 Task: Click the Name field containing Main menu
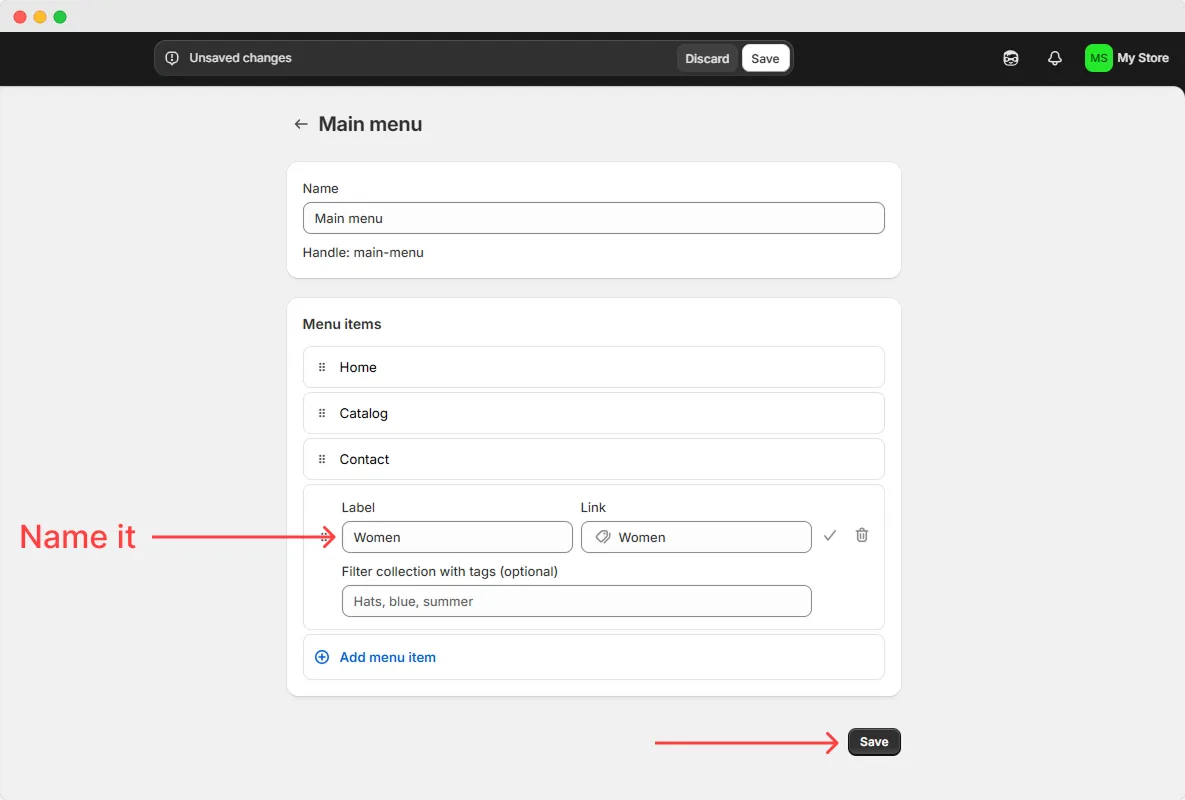pos(593,218)
